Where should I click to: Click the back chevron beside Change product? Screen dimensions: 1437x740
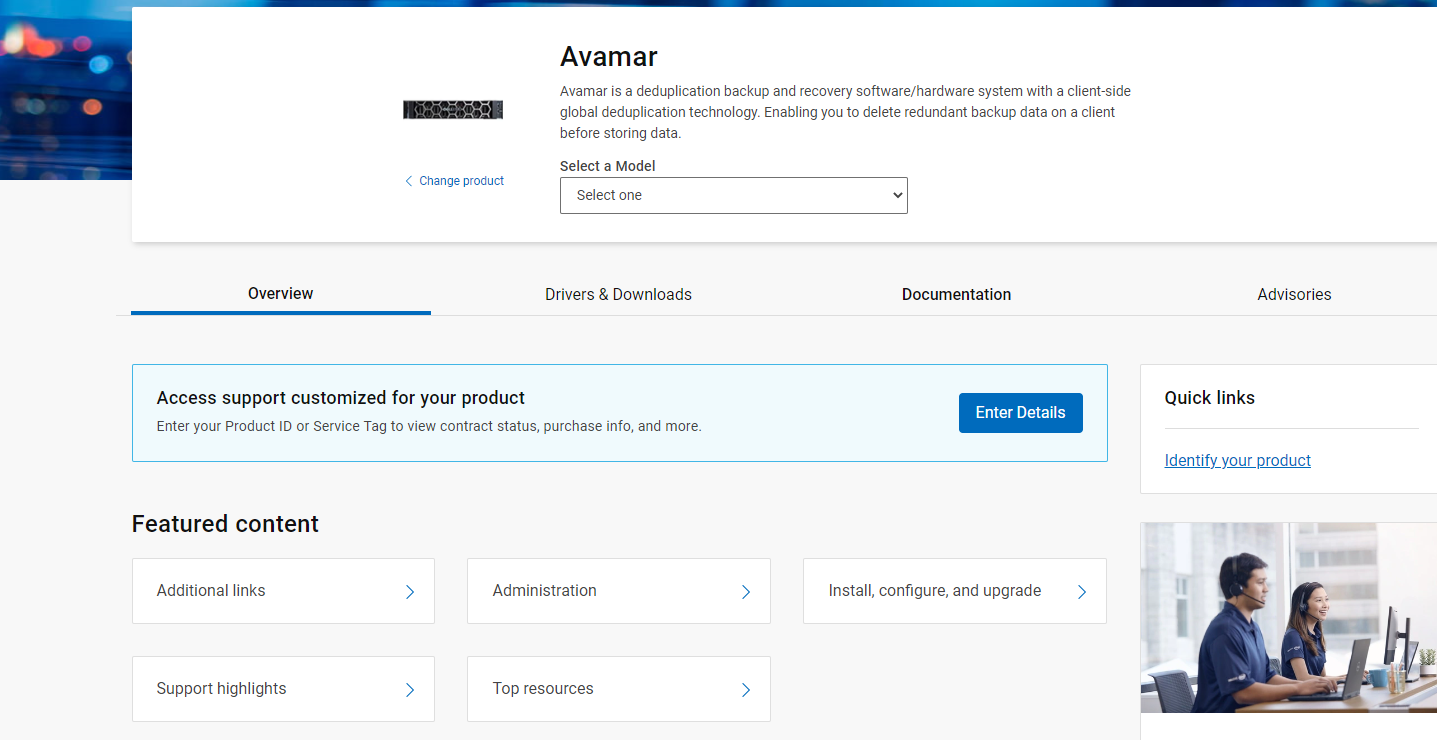tap(408, 180)
